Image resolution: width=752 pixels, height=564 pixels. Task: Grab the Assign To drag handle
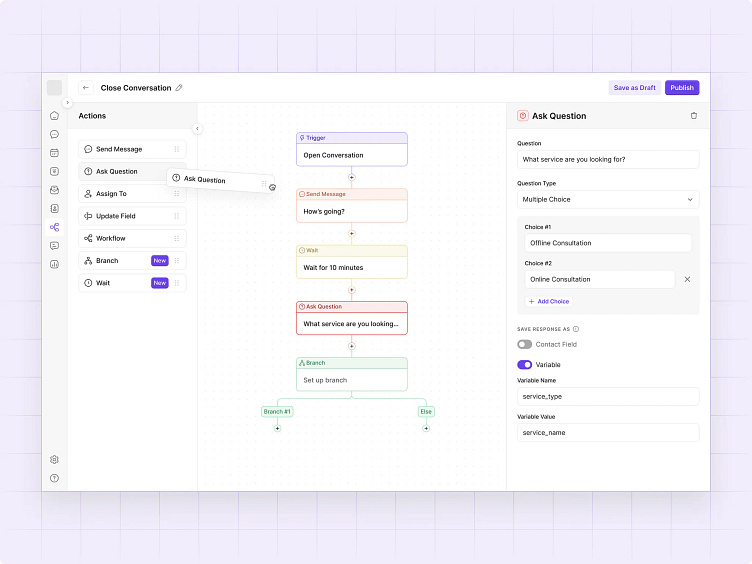pyautogui.click(x=176, y=194)
